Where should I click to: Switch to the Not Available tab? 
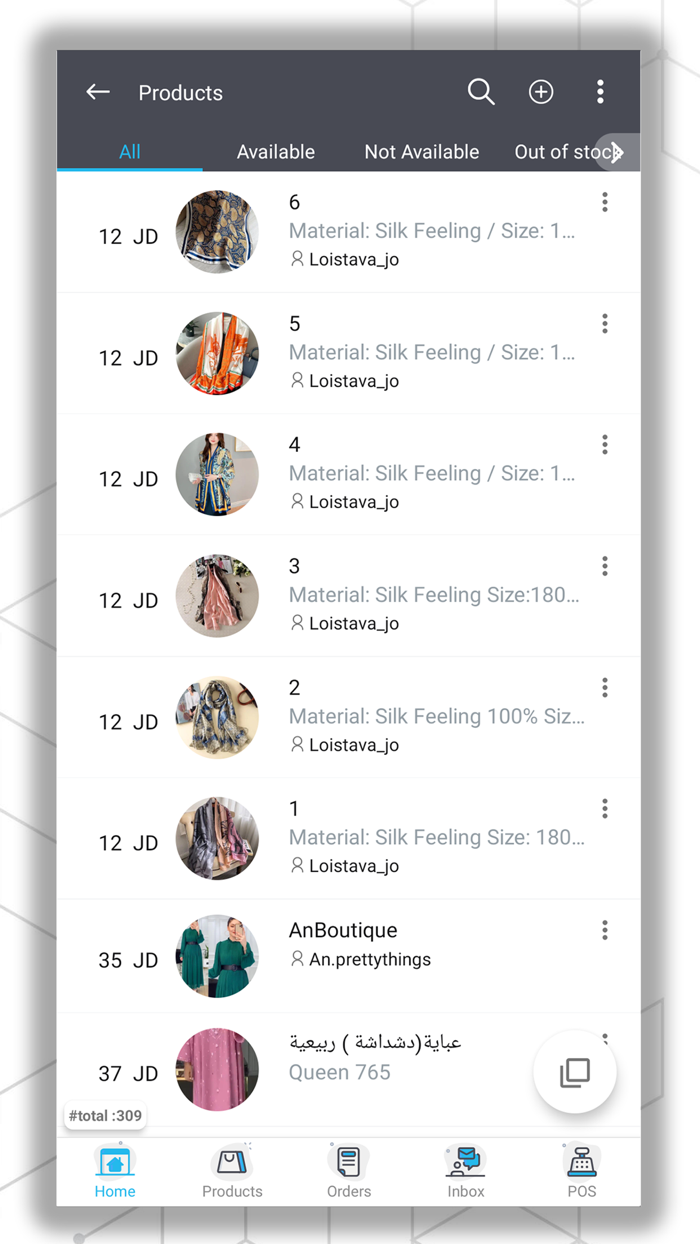[421, 152]
